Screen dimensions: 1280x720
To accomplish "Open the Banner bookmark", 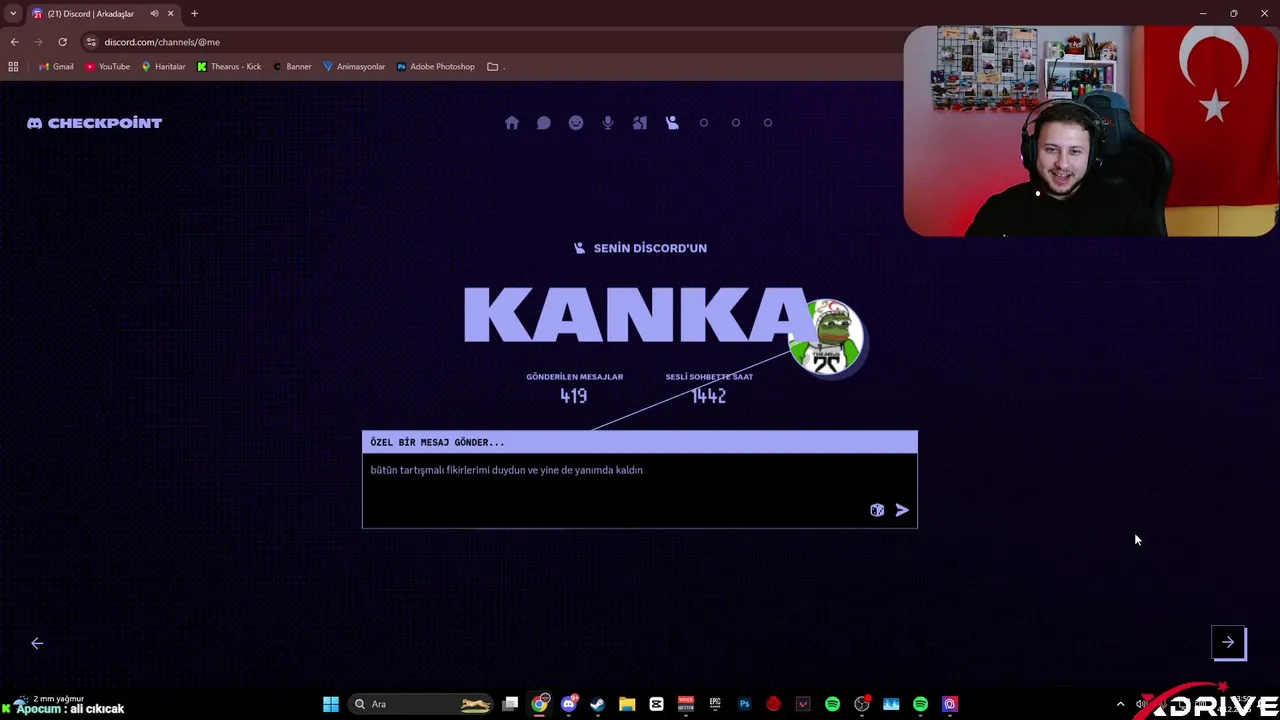I will pyautogui.click(x=292, y=67).
